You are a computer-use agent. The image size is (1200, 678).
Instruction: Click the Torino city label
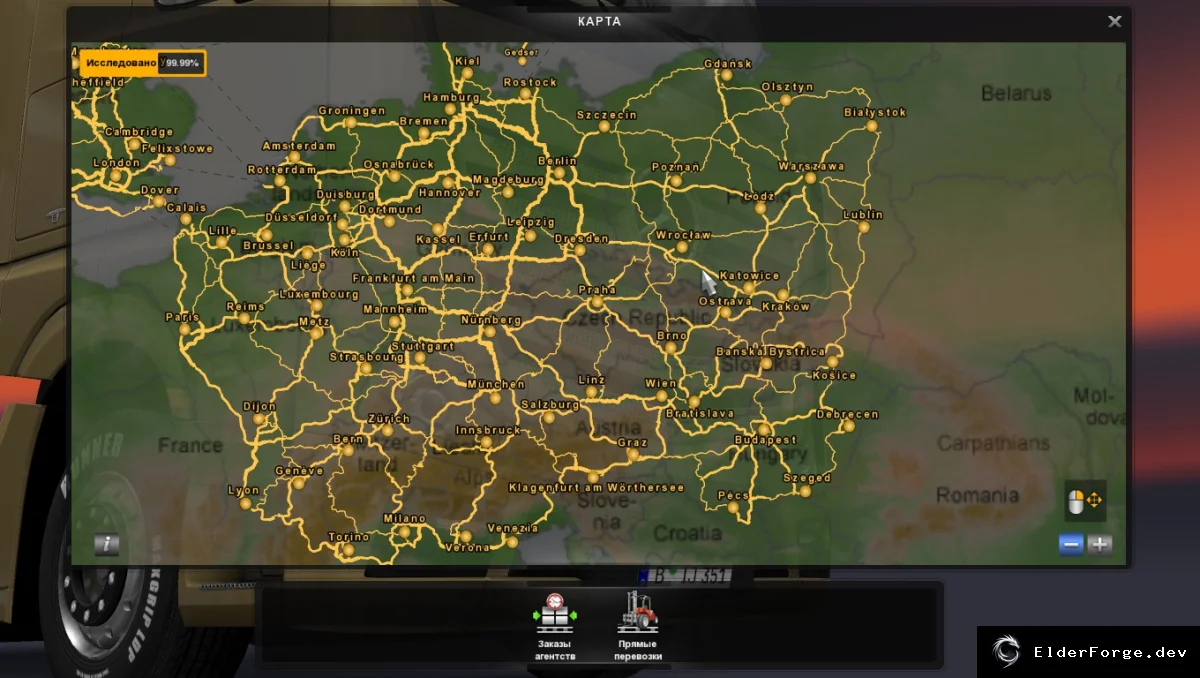coord(349,537)
